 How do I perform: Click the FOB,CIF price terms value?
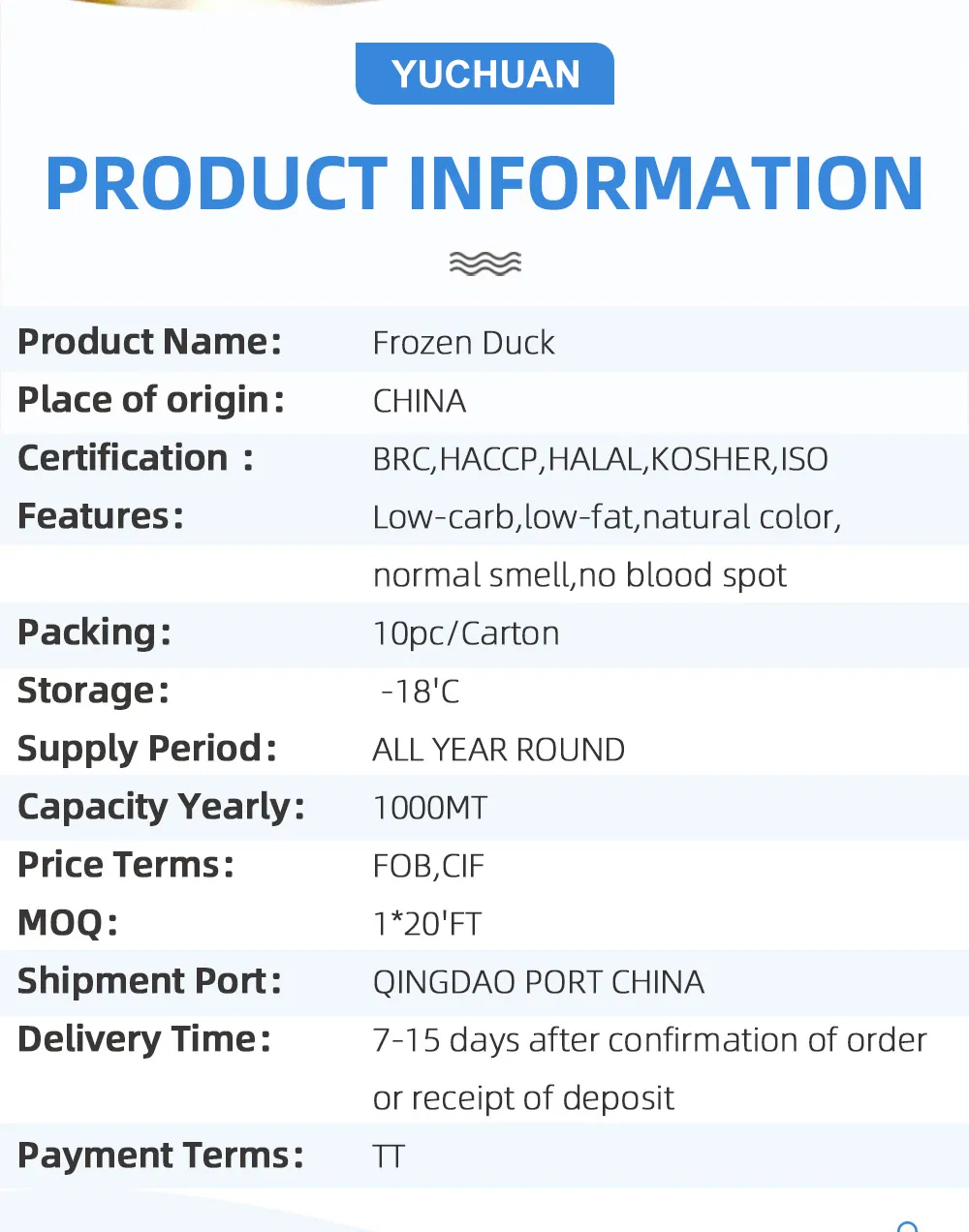tap(428, 866)
